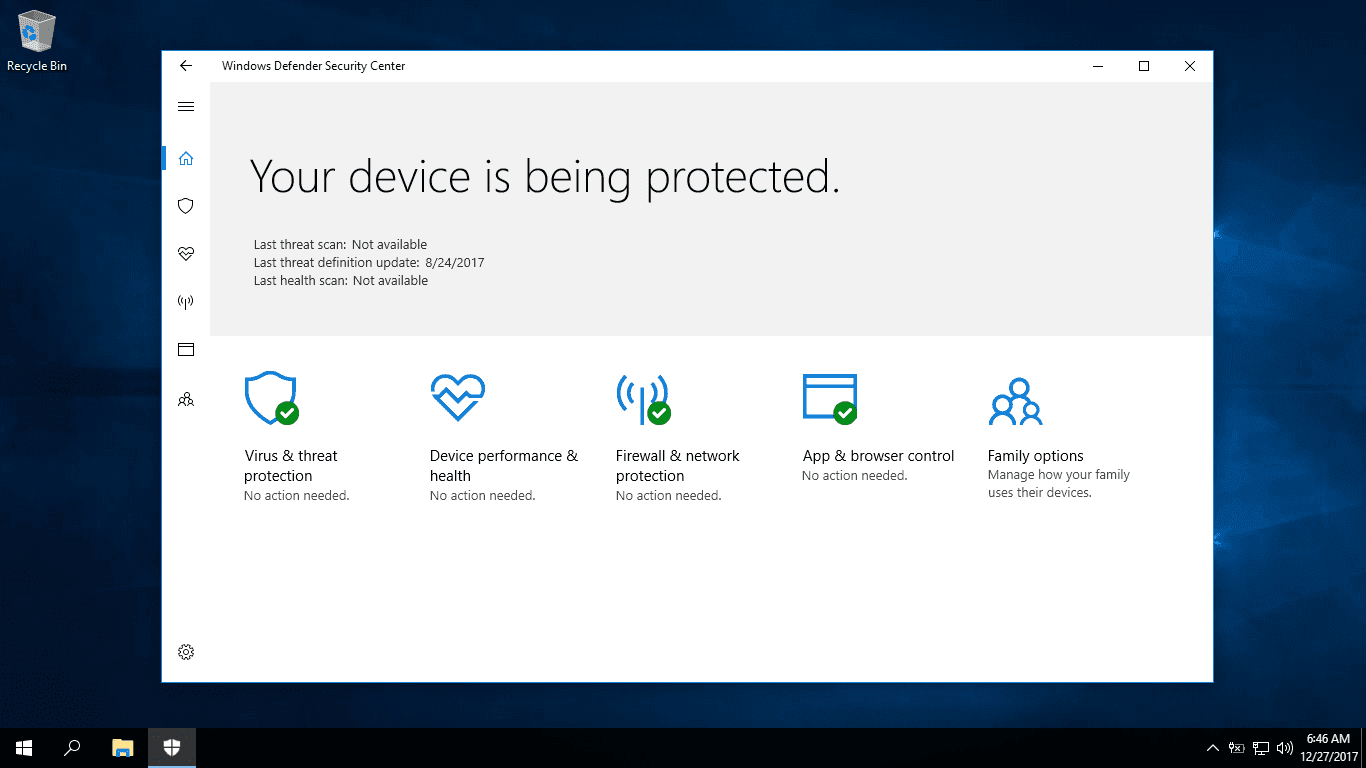Launch Windows Defender from the taskbar
Image resolution: width=1366 pixels, height=768 pixels.
171,747
